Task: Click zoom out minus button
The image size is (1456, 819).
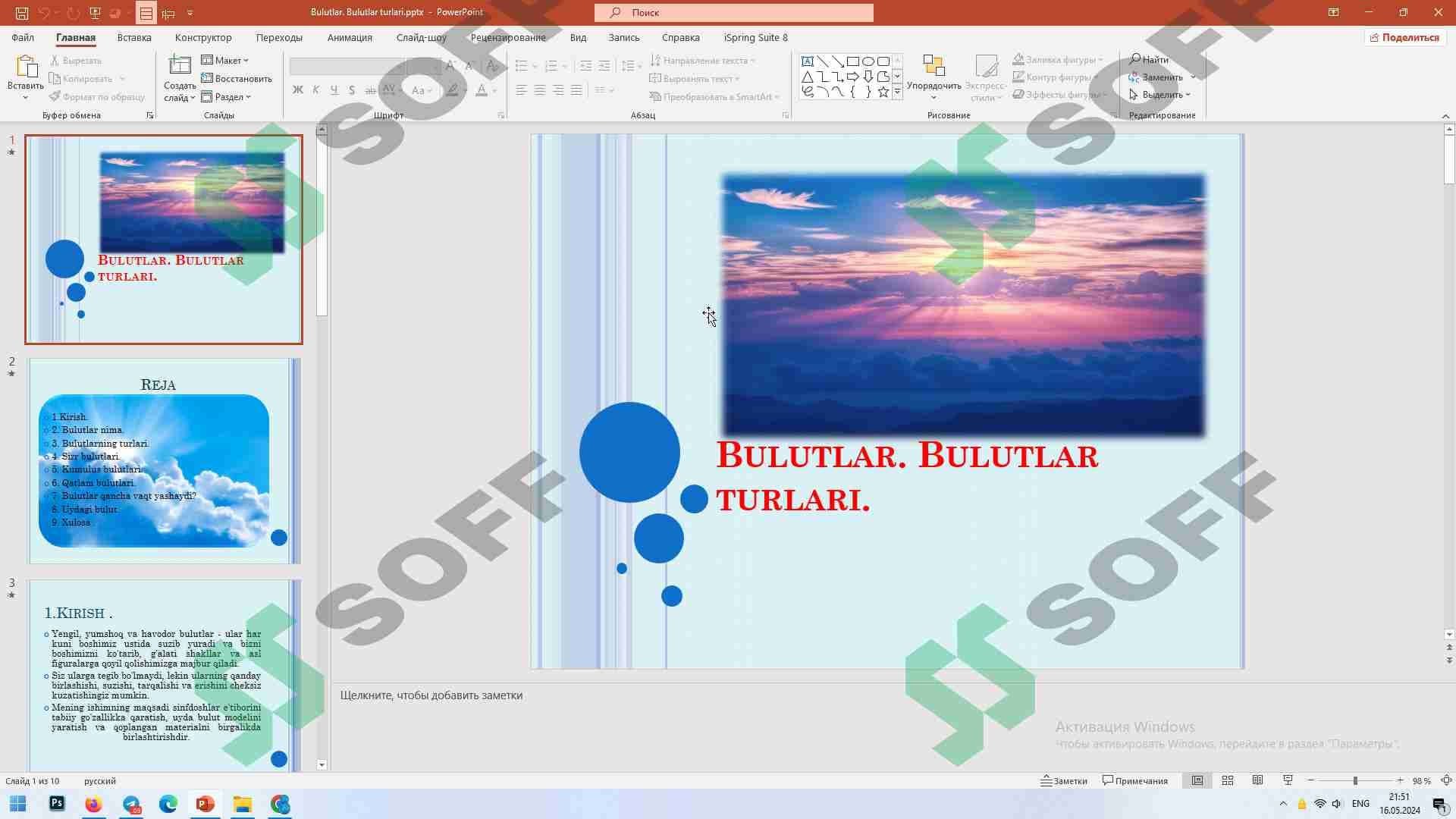Action: click(1311, 780)
